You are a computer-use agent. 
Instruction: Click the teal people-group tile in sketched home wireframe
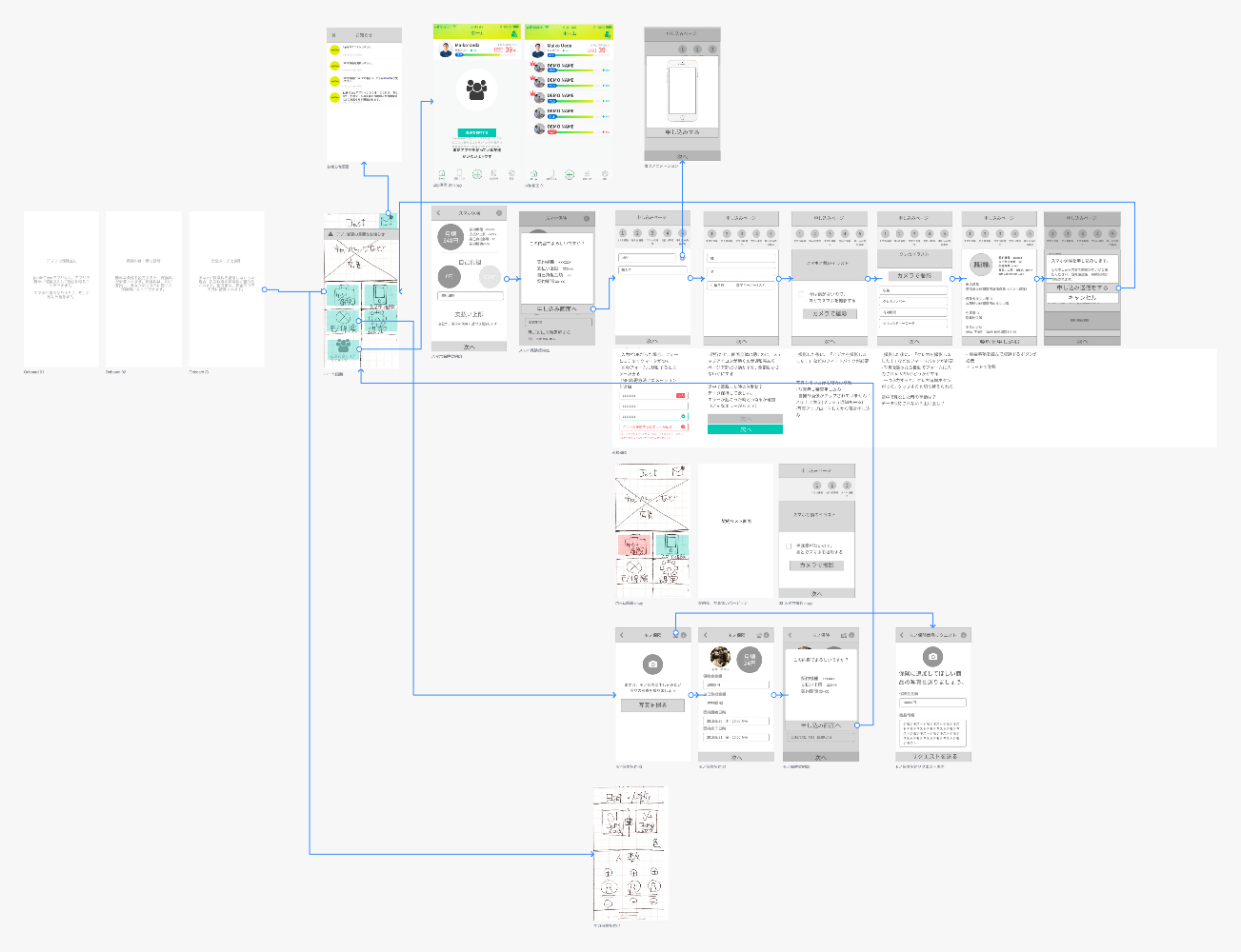tap(343, 347)
